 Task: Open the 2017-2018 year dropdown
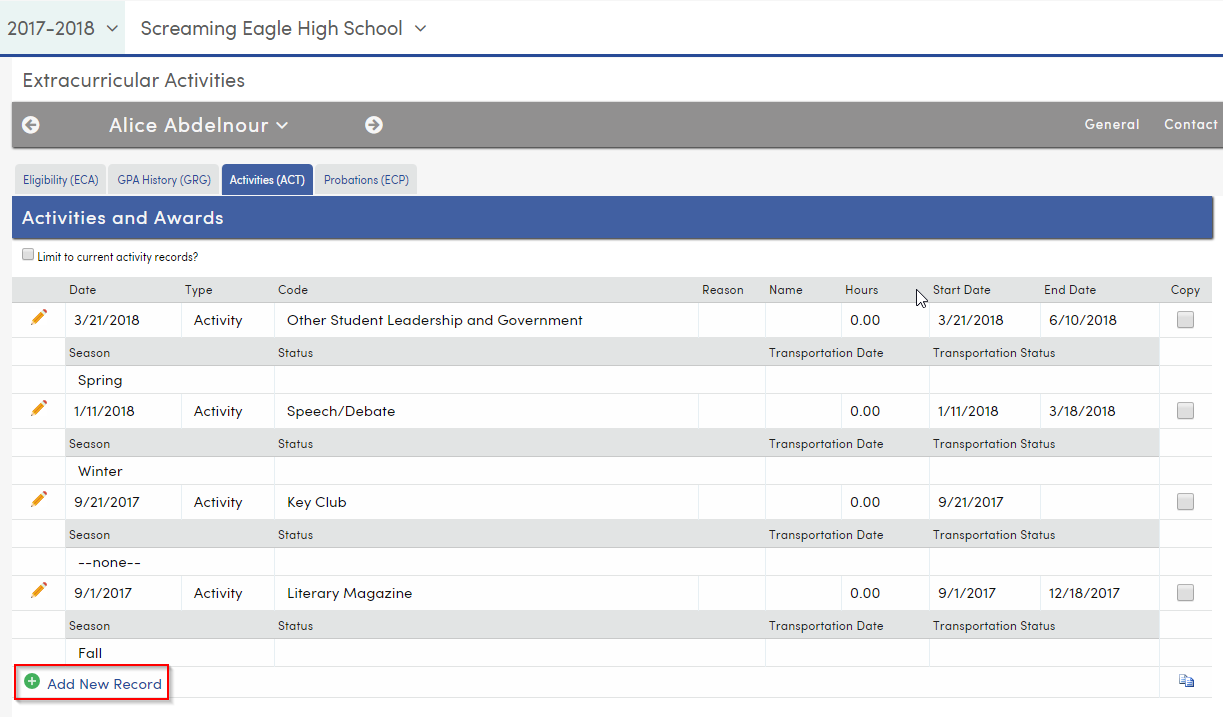(62, 28)
